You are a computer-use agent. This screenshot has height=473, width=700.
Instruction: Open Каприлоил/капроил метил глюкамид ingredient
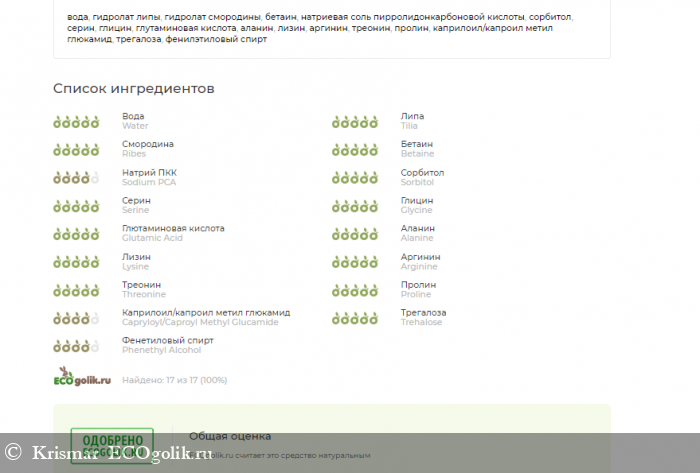tap(206, 312)
